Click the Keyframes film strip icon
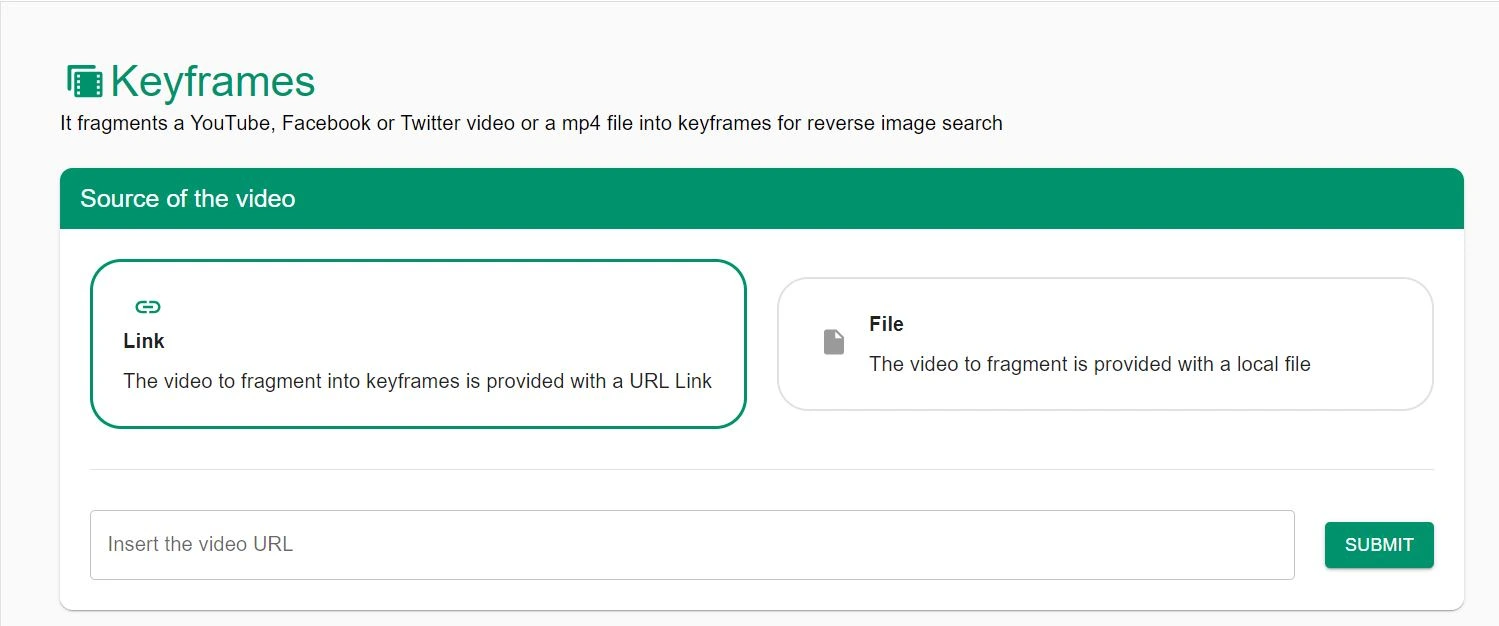This screenshot has width=1499, height=626. [x=85, y=82]
